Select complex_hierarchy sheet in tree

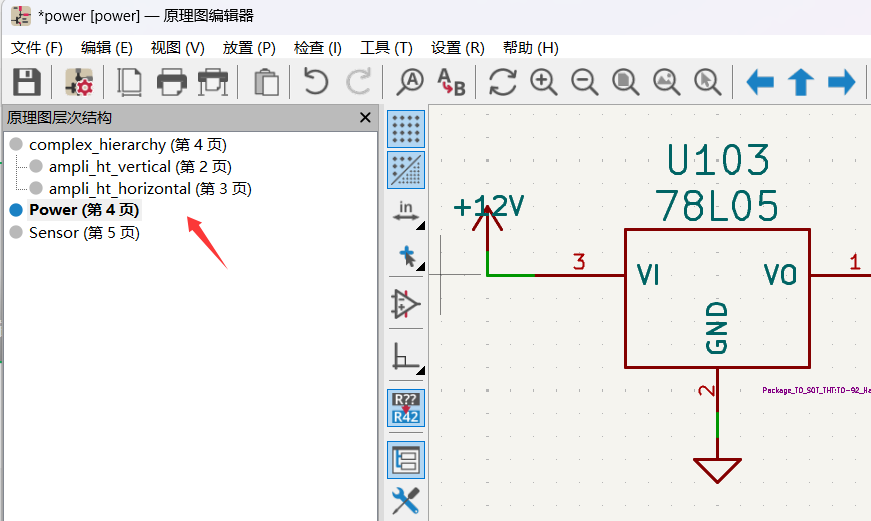click(x=128, y=144)
